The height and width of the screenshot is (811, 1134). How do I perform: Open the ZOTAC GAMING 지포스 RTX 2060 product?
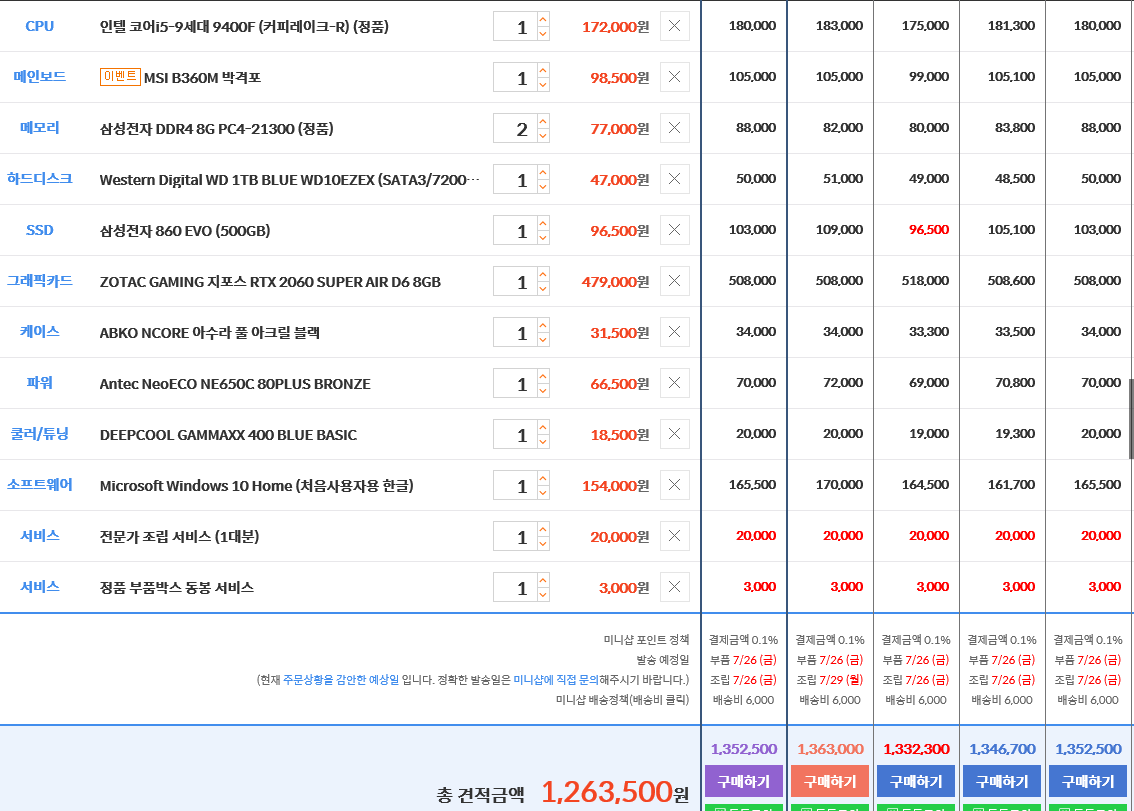(270, 281)
